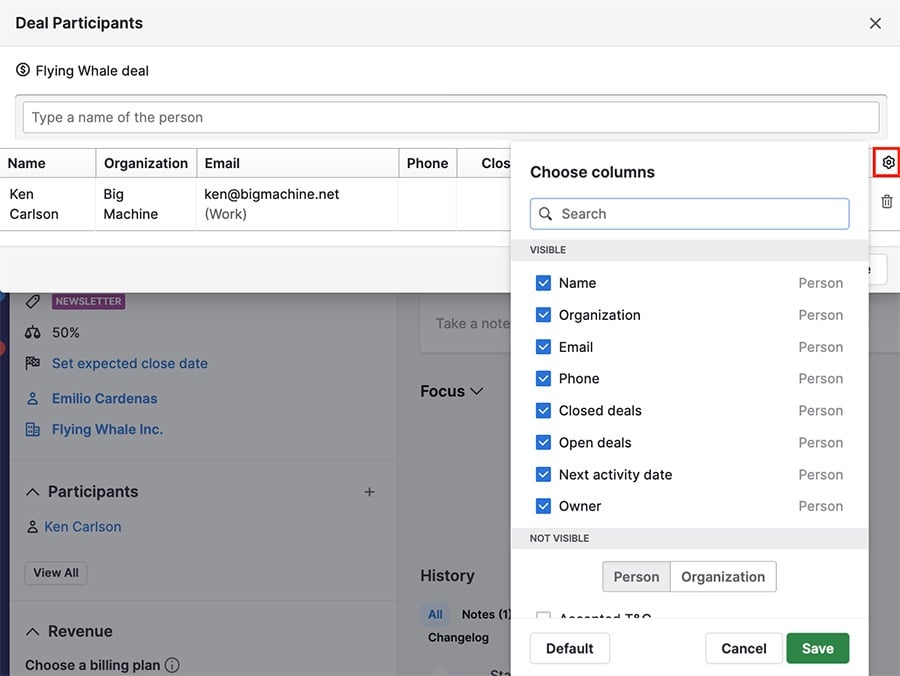Uncheck the Closed deals column checkbox
Viewport: 900px width, 676px height.
pos(543,411)
